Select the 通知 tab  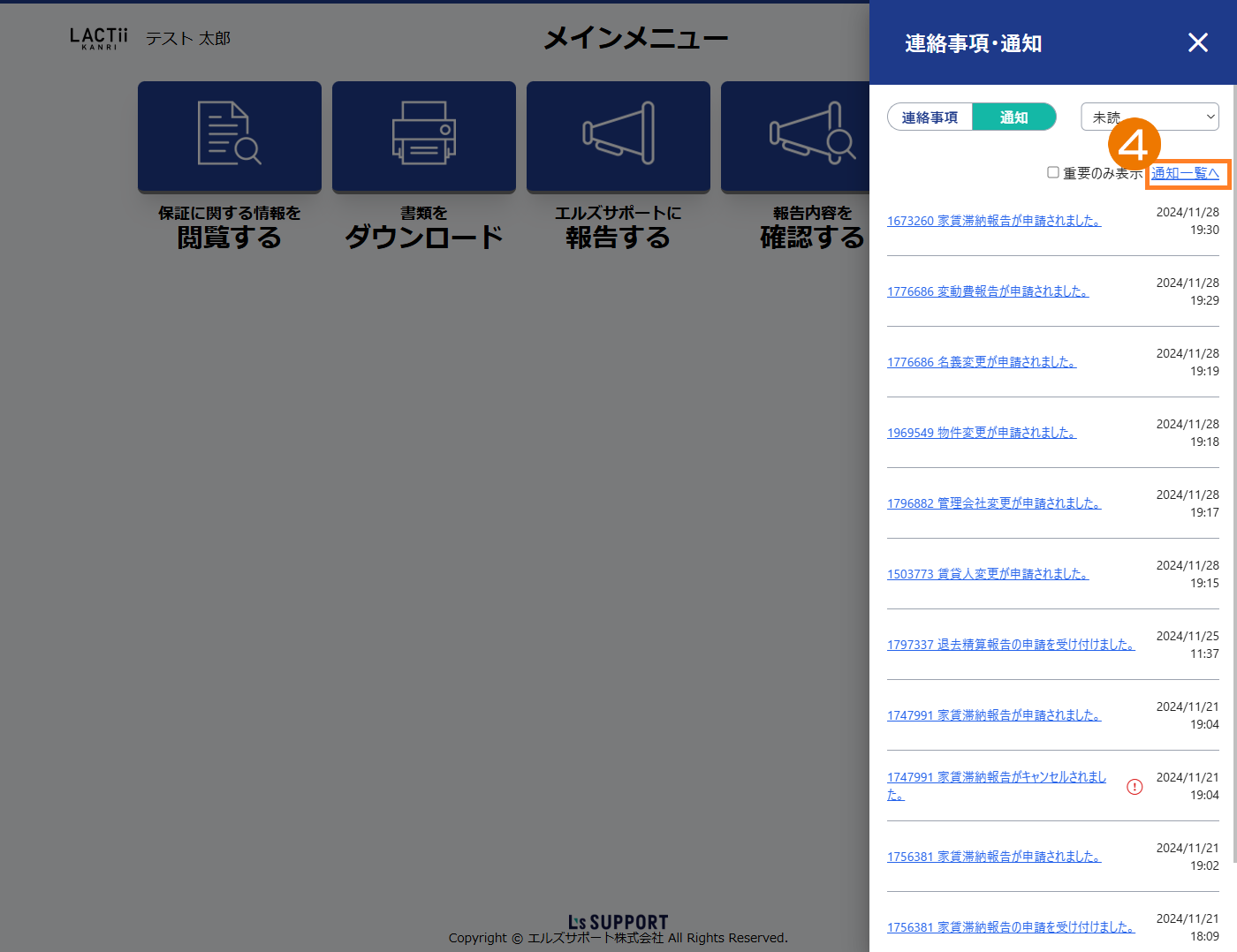pos(1013,117)
